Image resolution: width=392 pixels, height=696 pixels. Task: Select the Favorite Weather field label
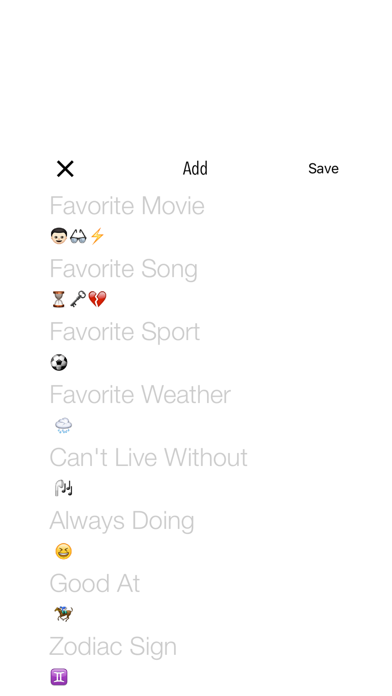click(x=140, y=395)
